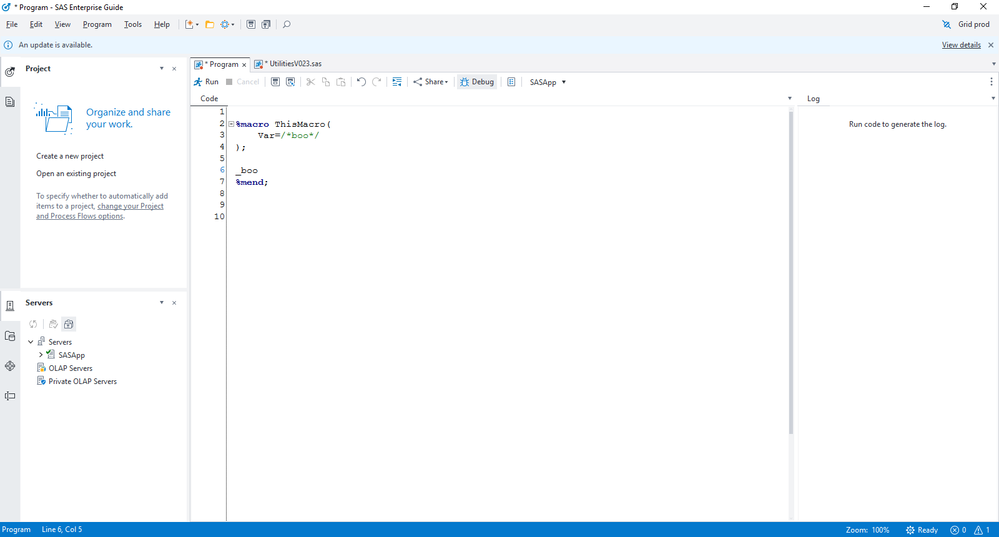
Task: Click the main toolbar gear icon
Action: 227,24
